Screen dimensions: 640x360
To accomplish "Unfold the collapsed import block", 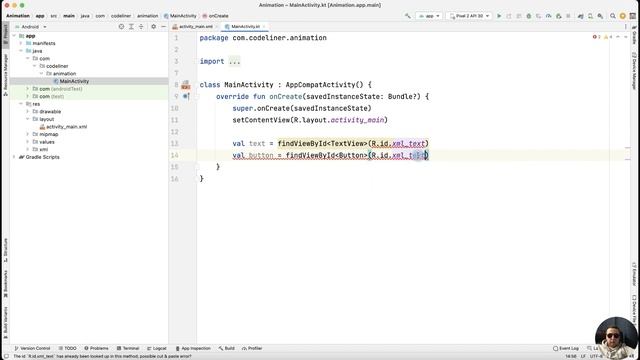I will 234,61.
